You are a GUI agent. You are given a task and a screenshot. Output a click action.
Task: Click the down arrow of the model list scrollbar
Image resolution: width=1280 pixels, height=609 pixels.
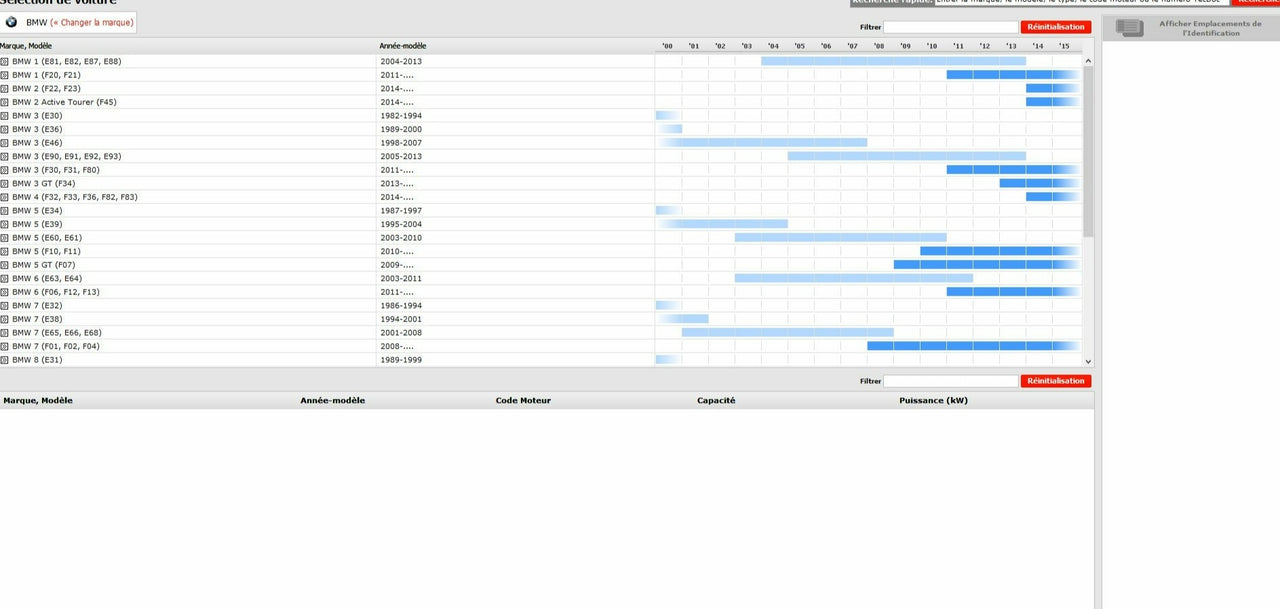(x=1088, y=361)
